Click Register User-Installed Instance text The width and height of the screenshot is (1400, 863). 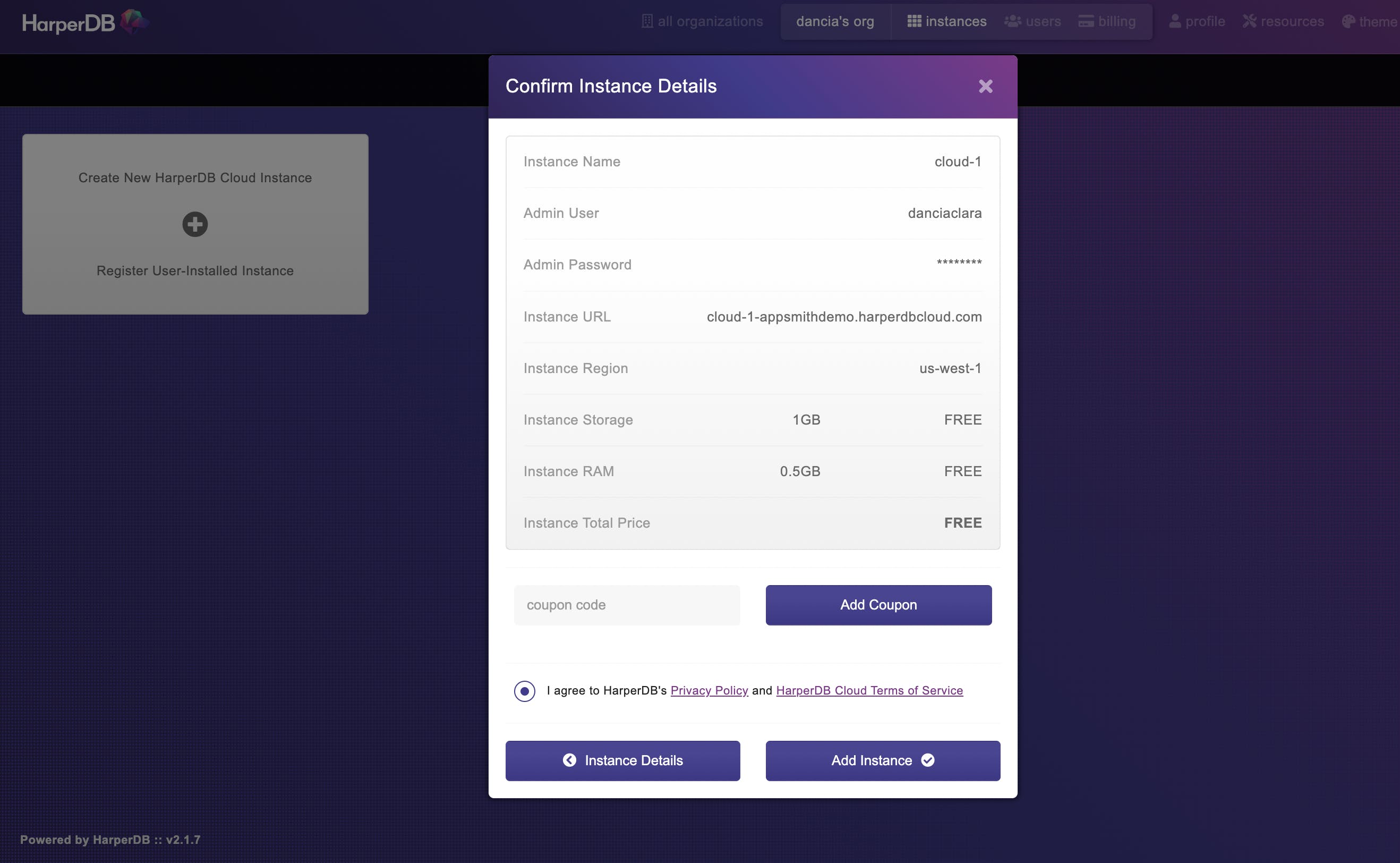click(195, 270)
